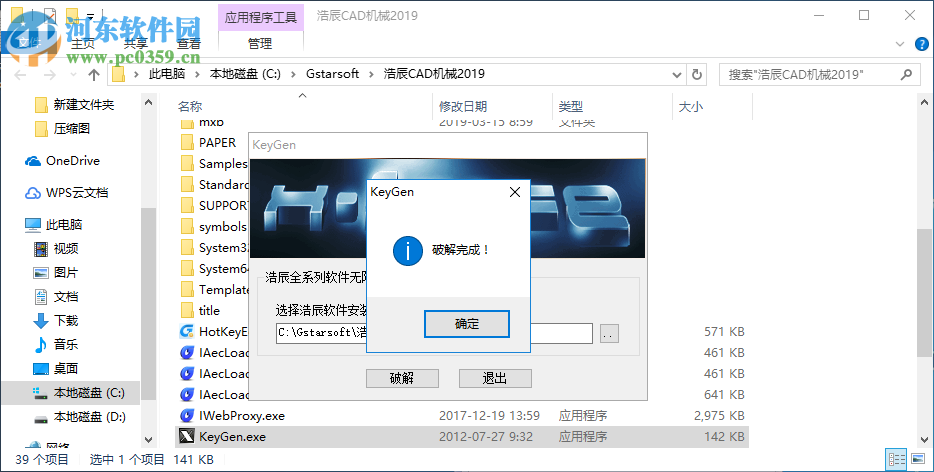Select 本地磁盘 (C:) in the breadcrumb
Screen dimensions: 934x472
[x=245, y=74]
